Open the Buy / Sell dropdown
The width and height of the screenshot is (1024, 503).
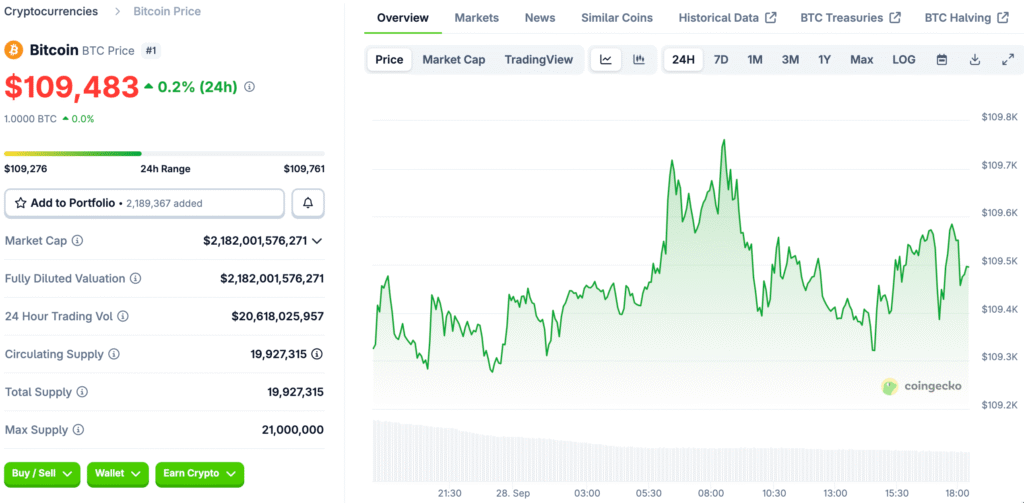click(x=41, y=473)
